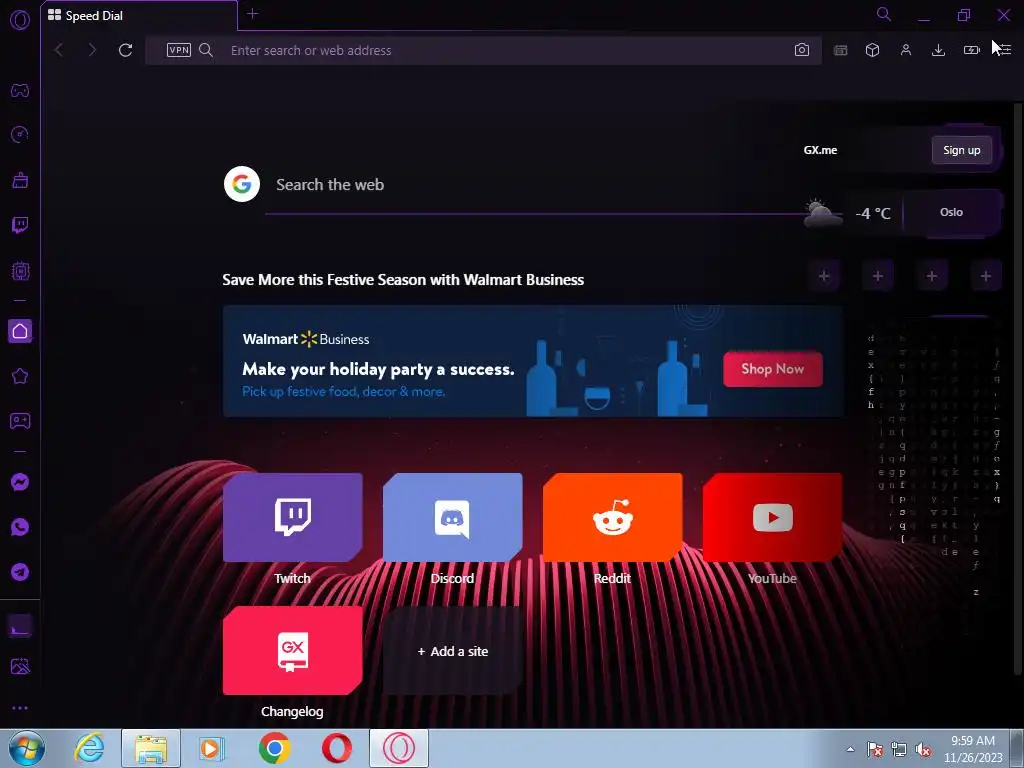Select the Speed Dial tab
The height and width of the screenshot is (768, 1024).
point(138,16)
